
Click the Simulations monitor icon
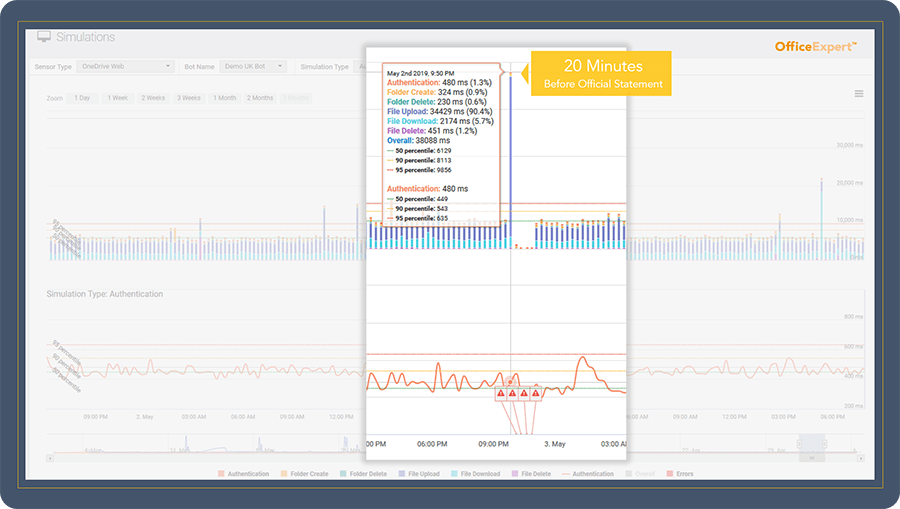[43, 37]
